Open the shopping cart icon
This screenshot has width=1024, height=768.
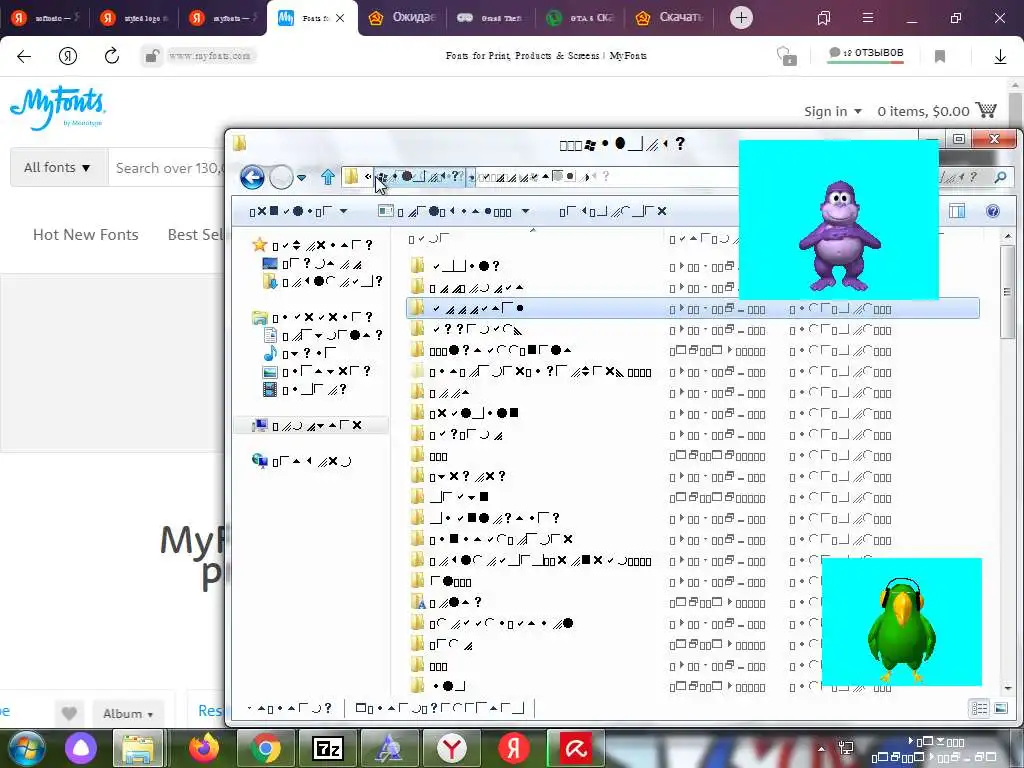pyautogui.click(x=986, y=110)
